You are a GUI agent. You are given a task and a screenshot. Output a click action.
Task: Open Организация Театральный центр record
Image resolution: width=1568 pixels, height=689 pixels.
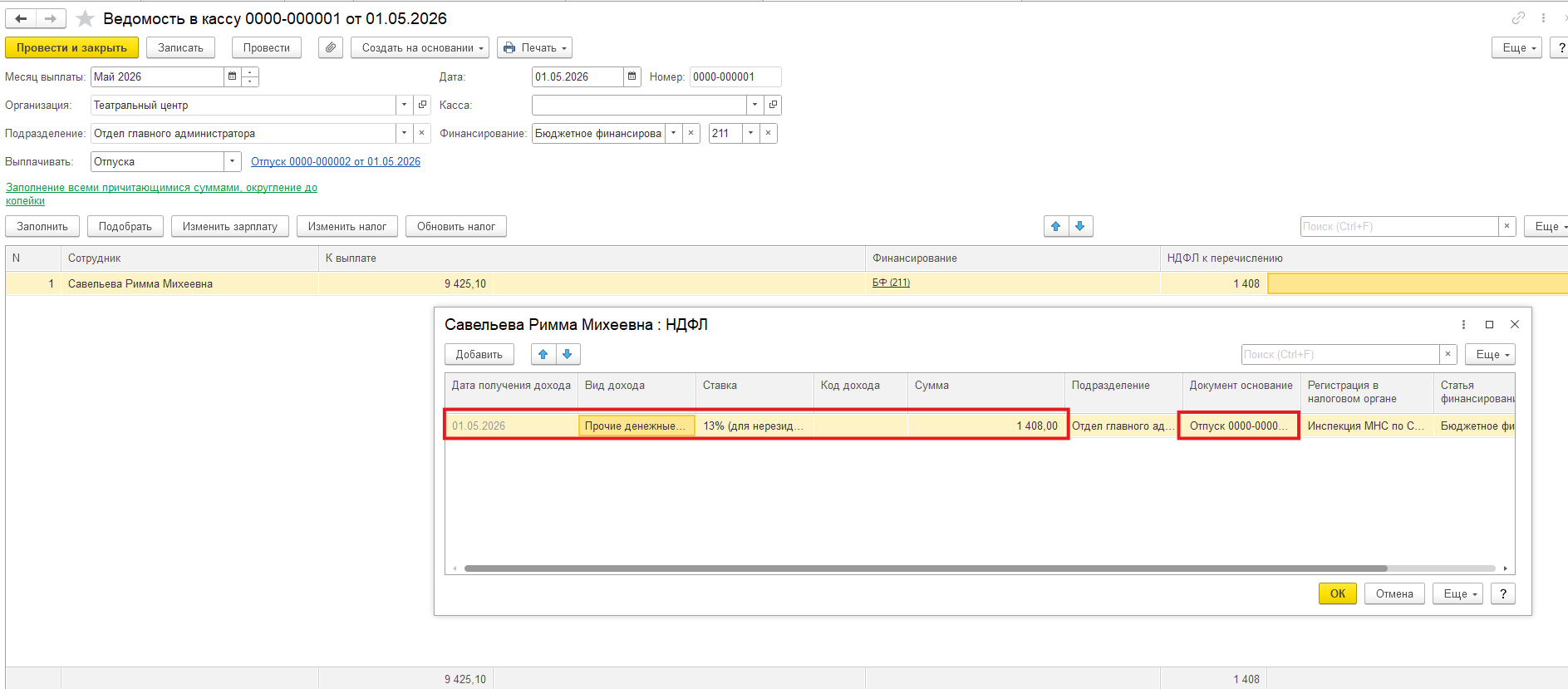422,105
